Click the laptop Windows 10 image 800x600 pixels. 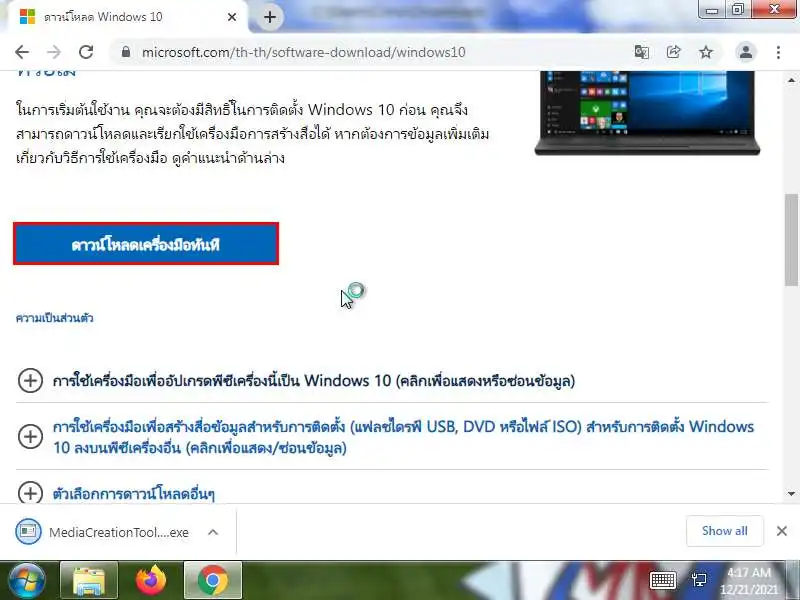pyautogui.click(x=647, y=113)
